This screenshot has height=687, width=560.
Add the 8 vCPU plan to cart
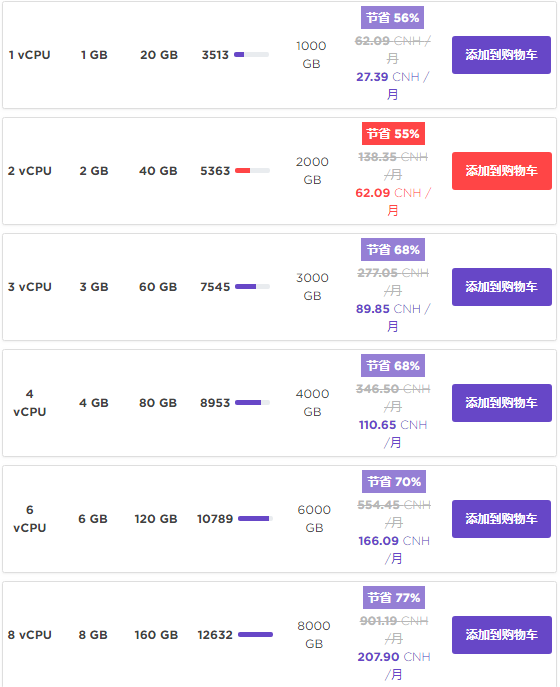tap(502, 635)
